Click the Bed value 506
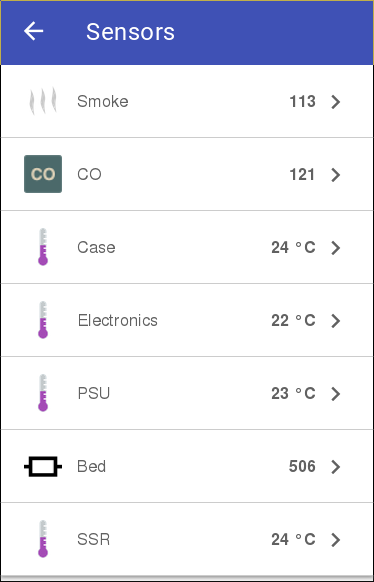 302,467
